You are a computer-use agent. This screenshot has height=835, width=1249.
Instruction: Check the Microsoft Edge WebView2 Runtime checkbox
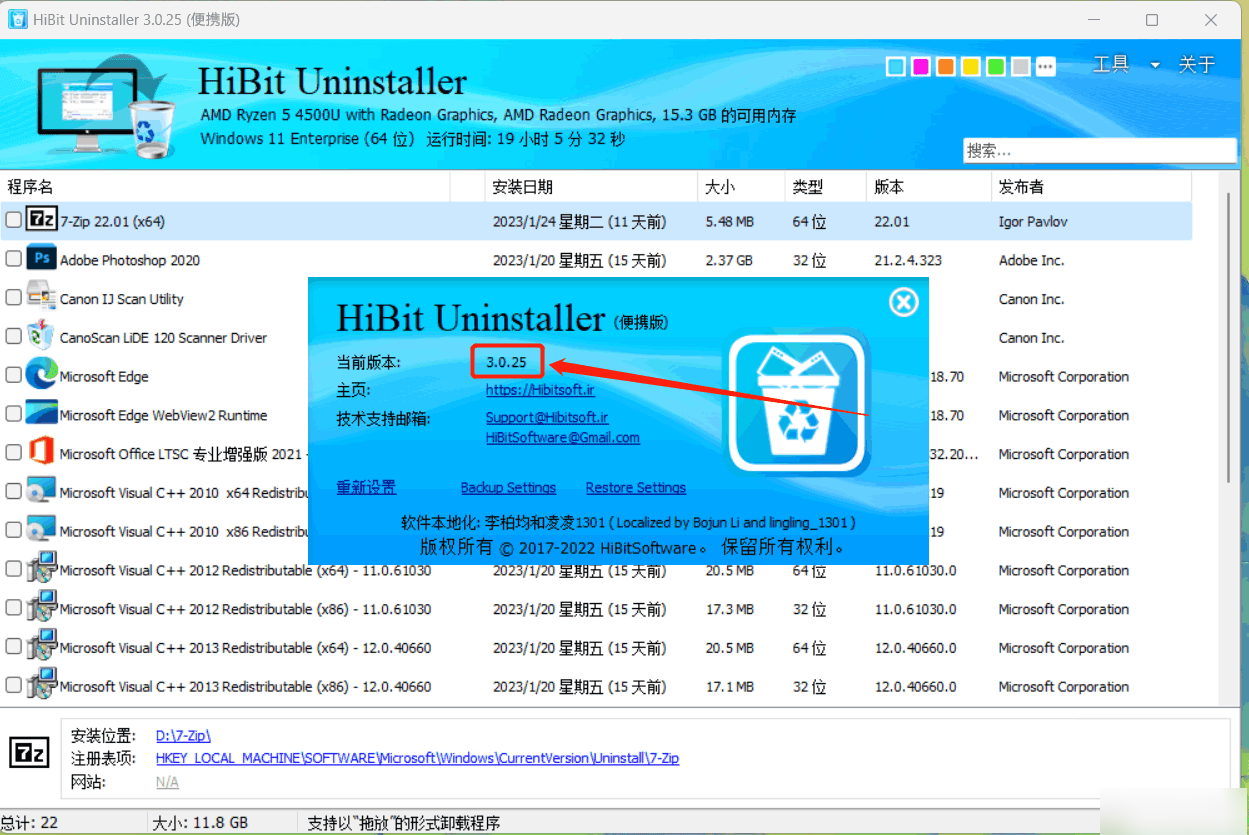tap(14, 414)
